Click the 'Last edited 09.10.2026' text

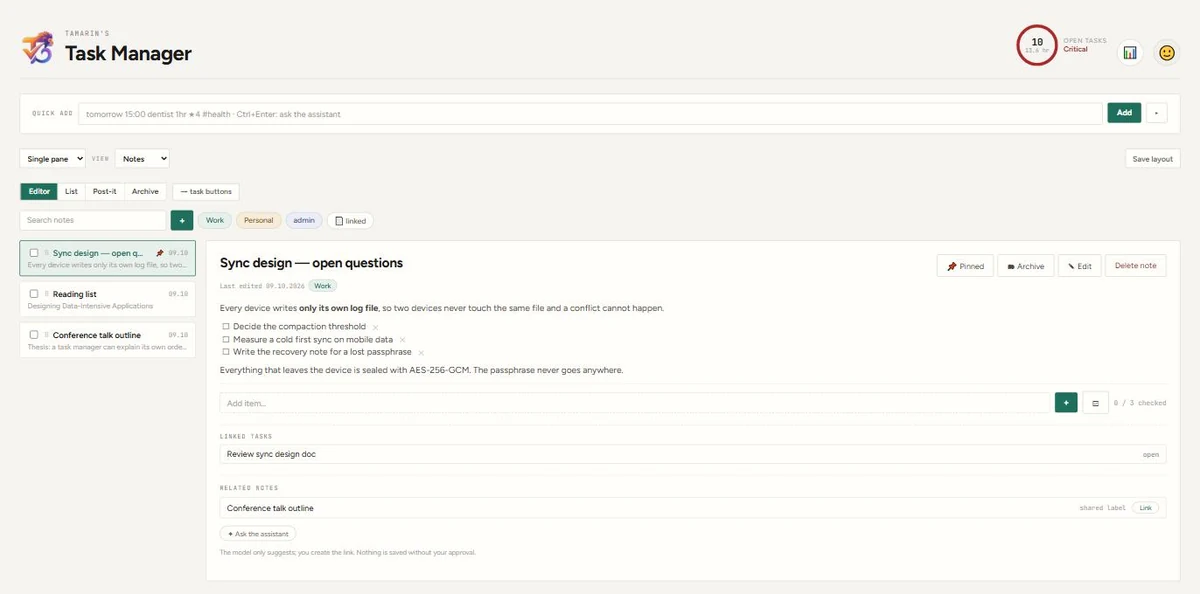(x=263, y=286)
